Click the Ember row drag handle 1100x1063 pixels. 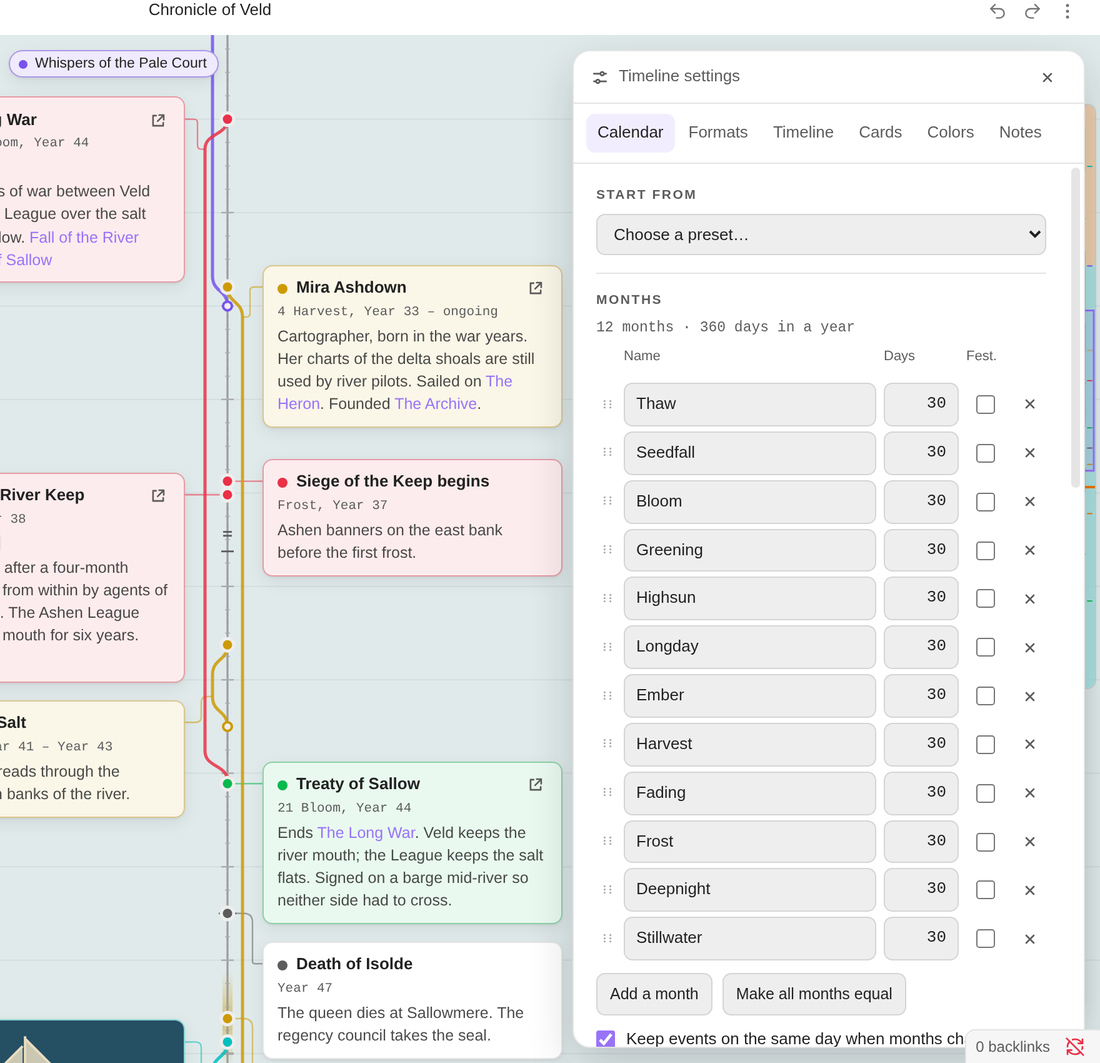click(x=608, y=695)
